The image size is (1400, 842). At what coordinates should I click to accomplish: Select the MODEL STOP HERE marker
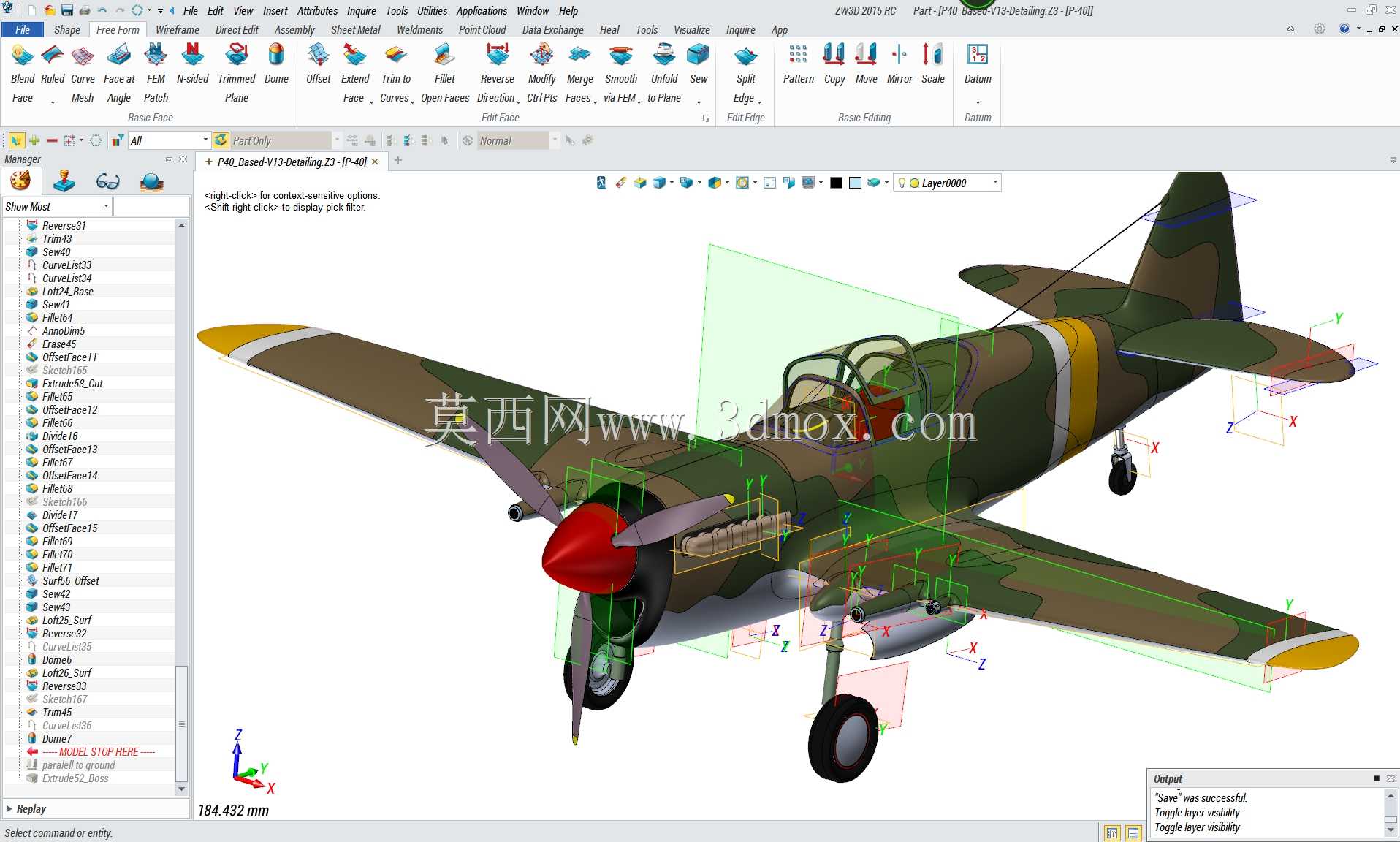[98, 751]
